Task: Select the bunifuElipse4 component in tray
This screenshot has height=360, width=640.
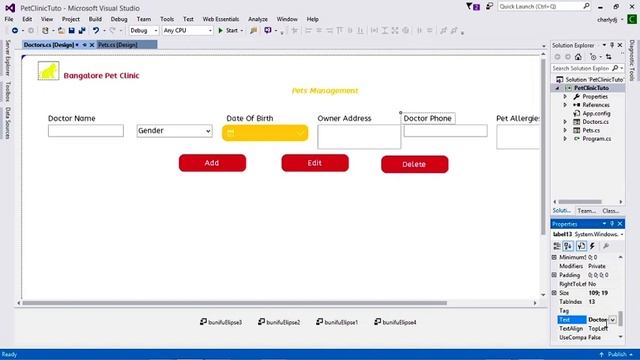Action: 395,322
